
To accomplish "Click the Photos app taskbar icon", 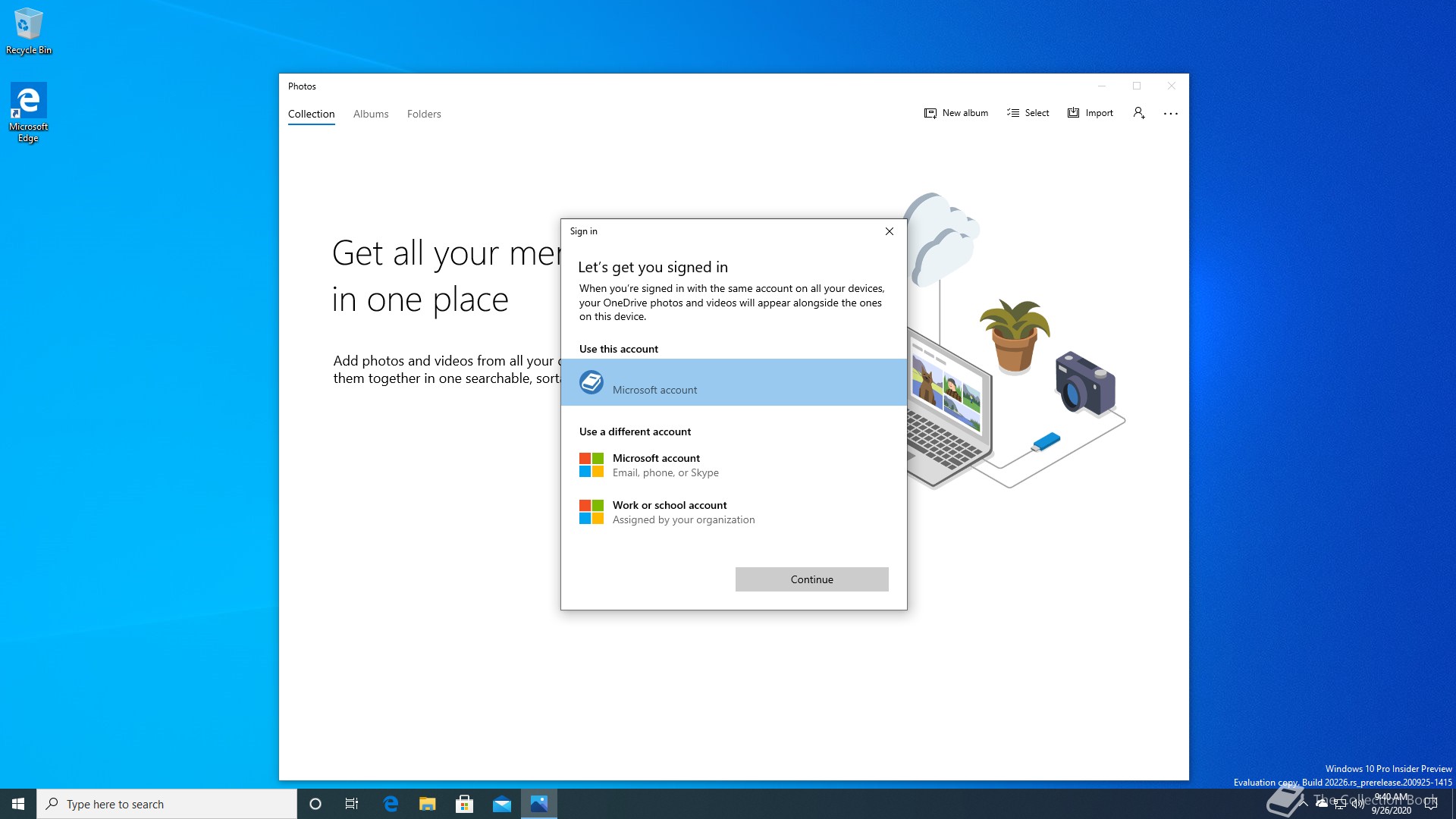I will pyautogui.click(x=539, y=804).
